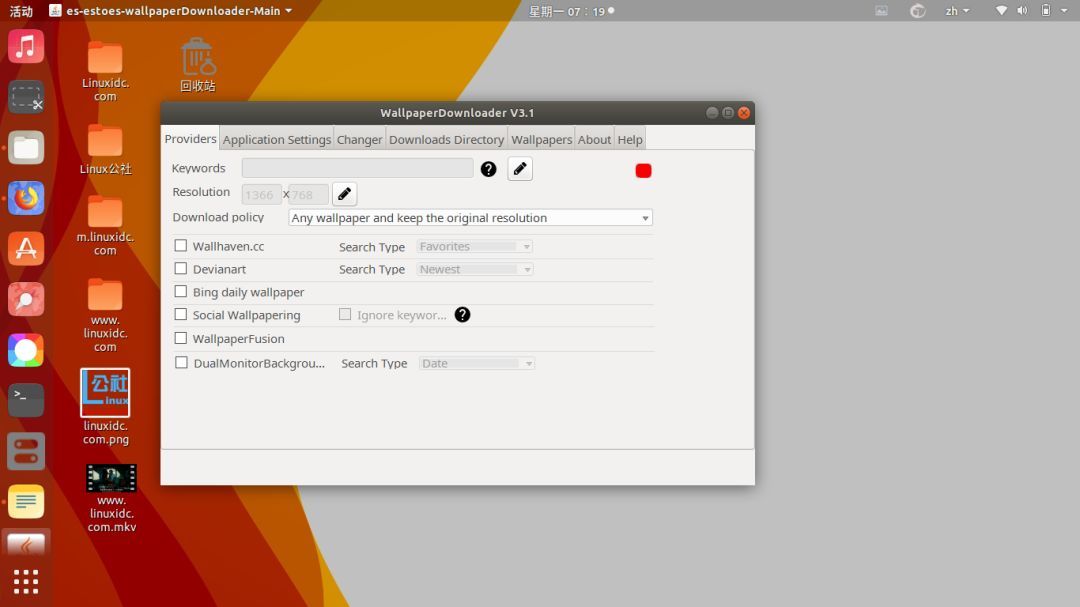
Task: Launch Firefox from the dock
Action: [x=26, y=198]
